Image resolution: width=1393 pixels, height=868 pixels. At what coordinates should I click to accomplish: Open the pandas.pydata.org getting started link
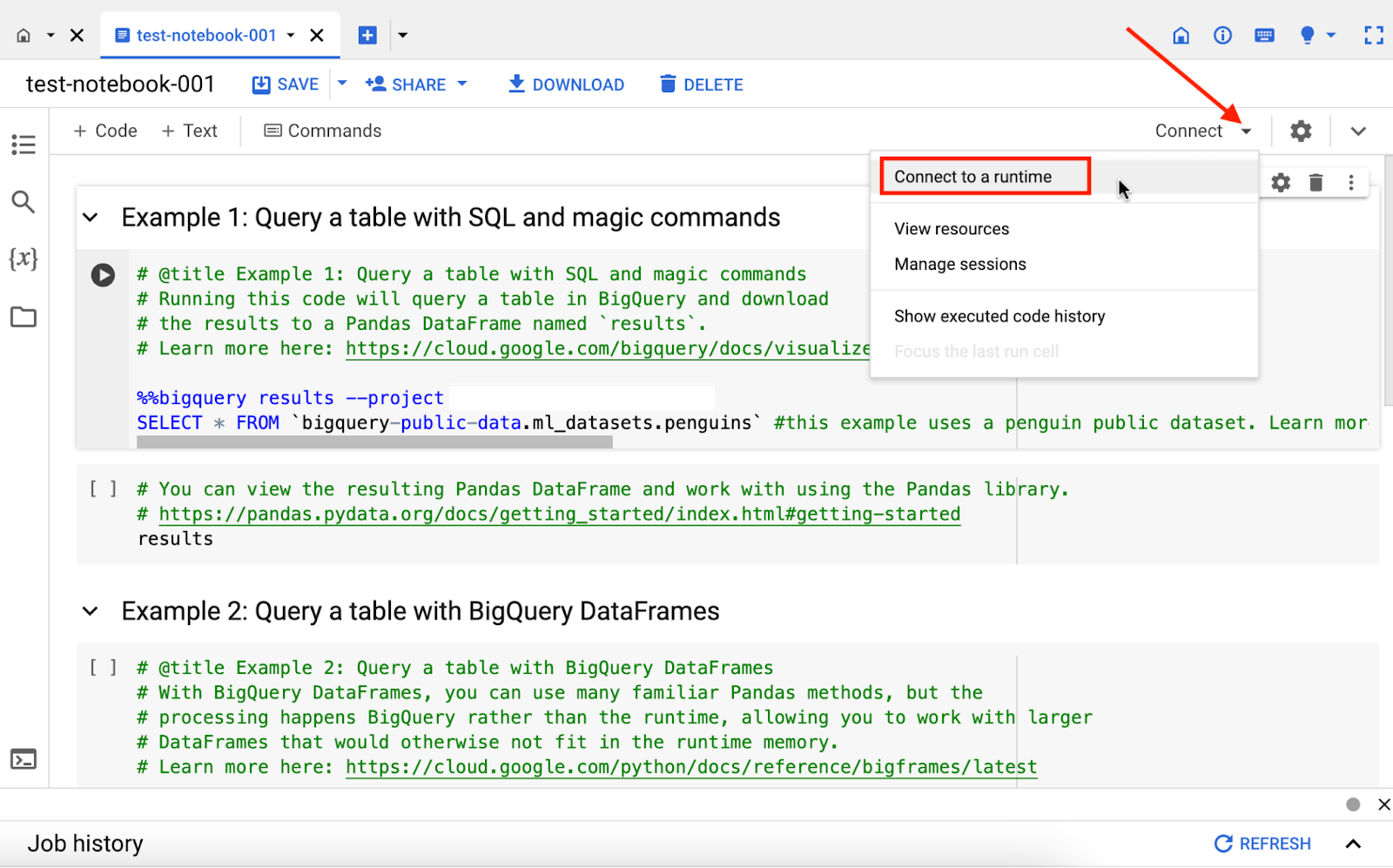pyautogui.click(x=560, y=515)
